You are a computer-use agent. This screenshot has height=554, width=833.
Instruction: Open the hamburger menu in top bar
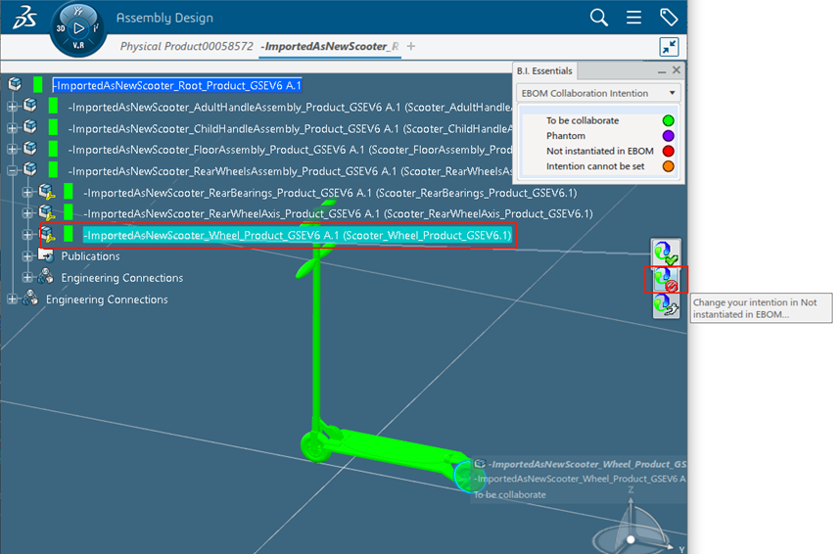coord(633,17)
